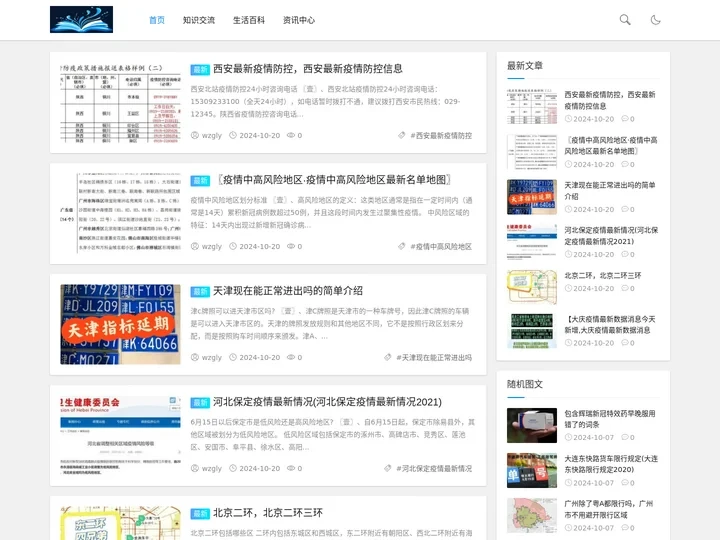The image size is (720, 540).
Task: Open 生活百科 nav menu
Action: (x=248, y=20)
